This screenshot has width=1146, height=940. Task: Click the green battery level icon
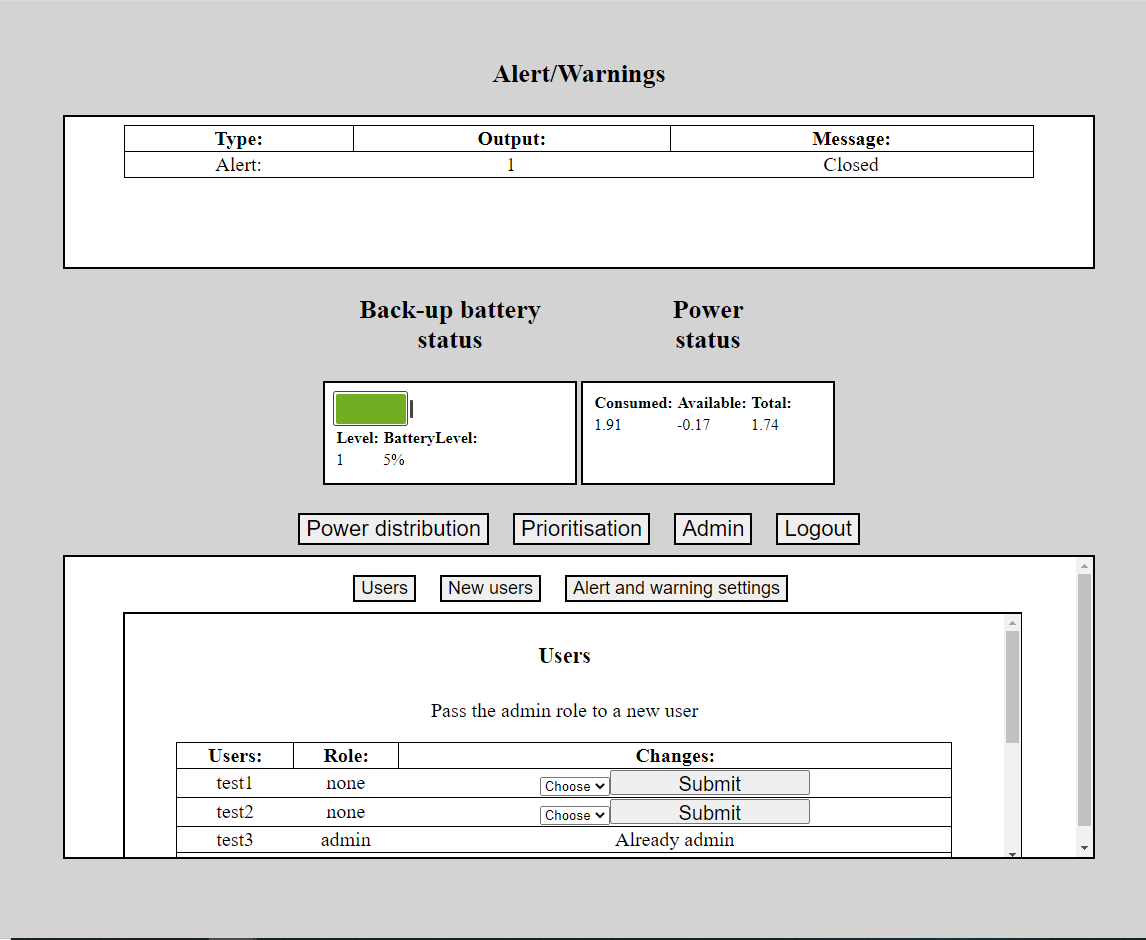point(371,409)
